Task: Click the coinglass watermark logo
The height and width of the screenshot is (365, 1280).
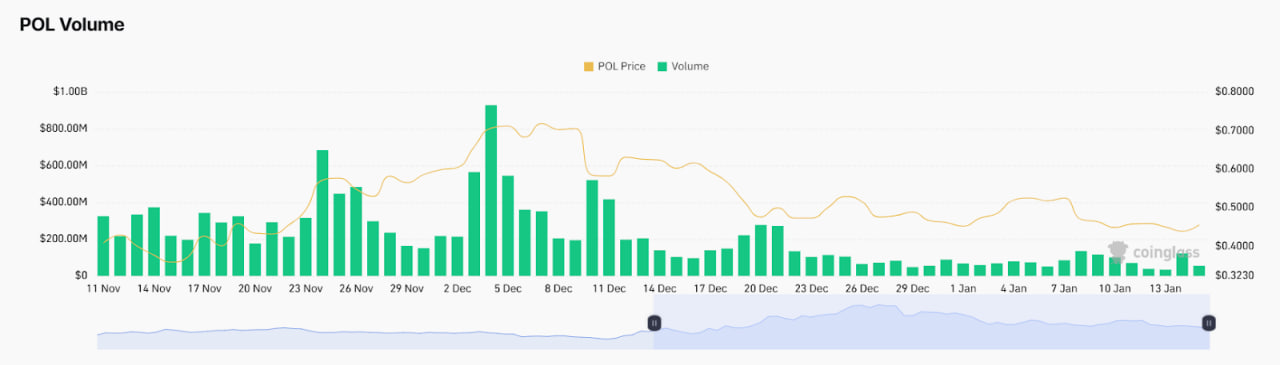Action: tap(1153, 253)
